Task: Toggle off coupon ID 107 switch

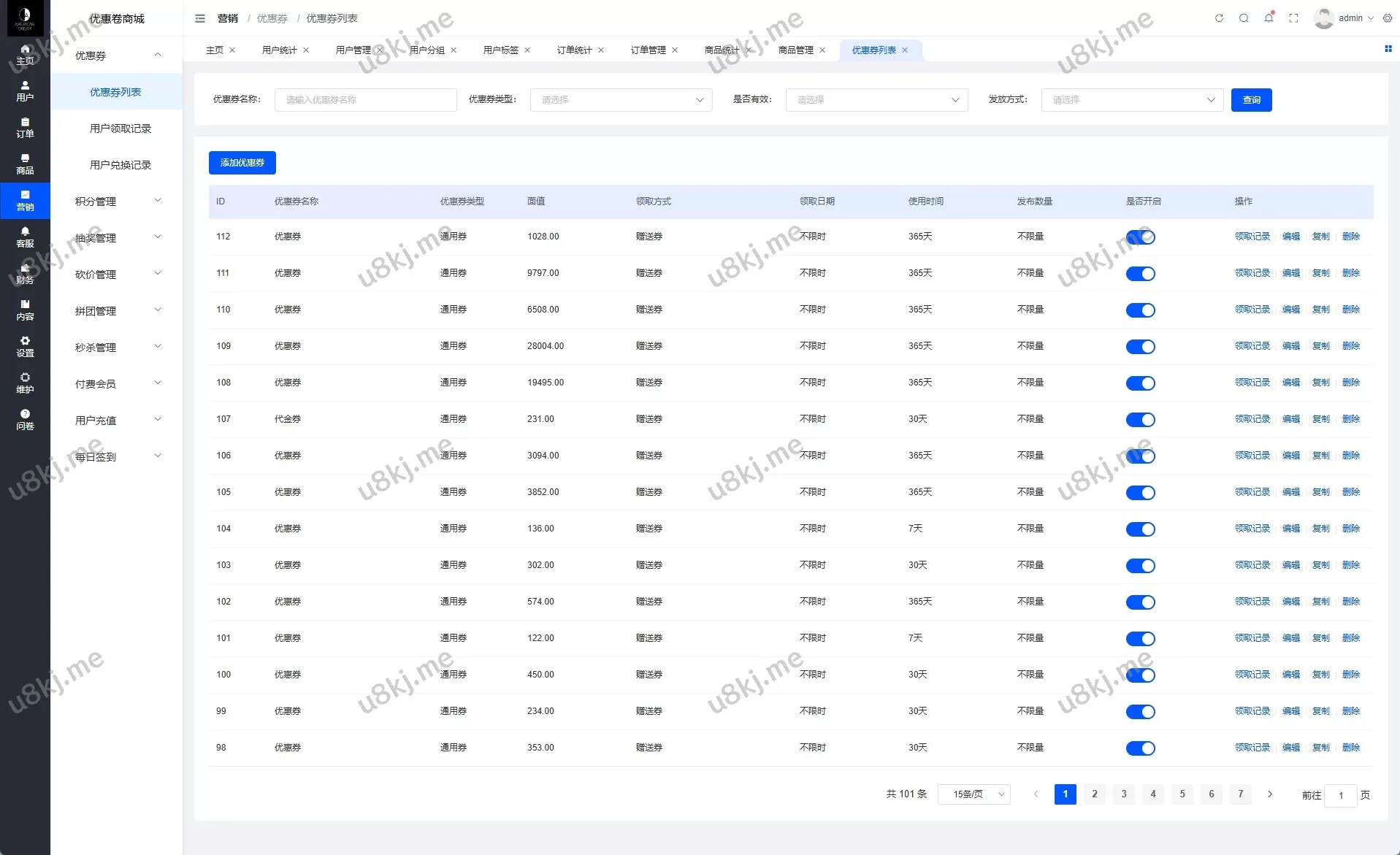Action: tap(1140, 420)
